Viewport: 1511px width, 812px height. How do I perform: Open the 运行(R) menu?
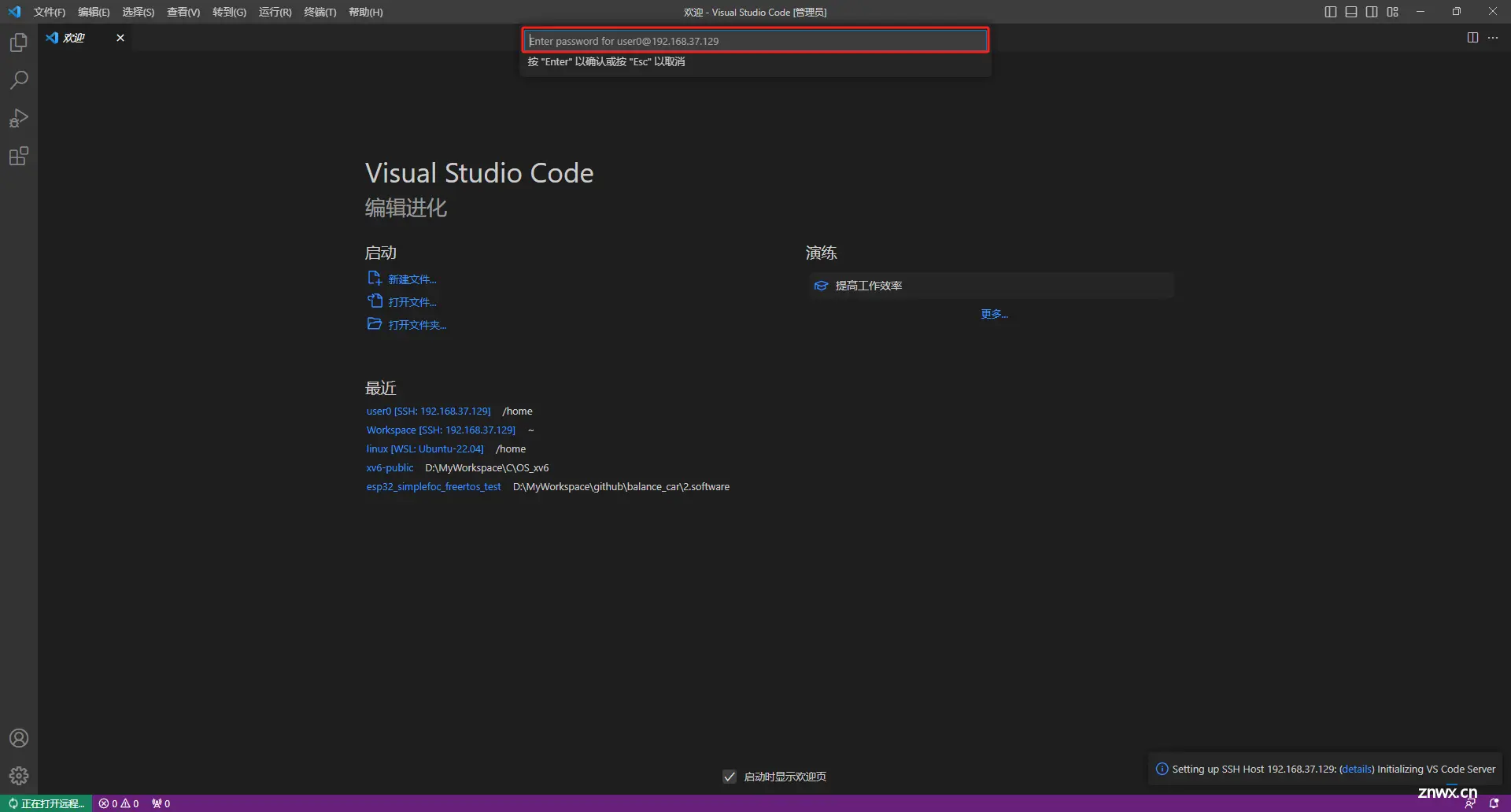[x=275, y=12]
